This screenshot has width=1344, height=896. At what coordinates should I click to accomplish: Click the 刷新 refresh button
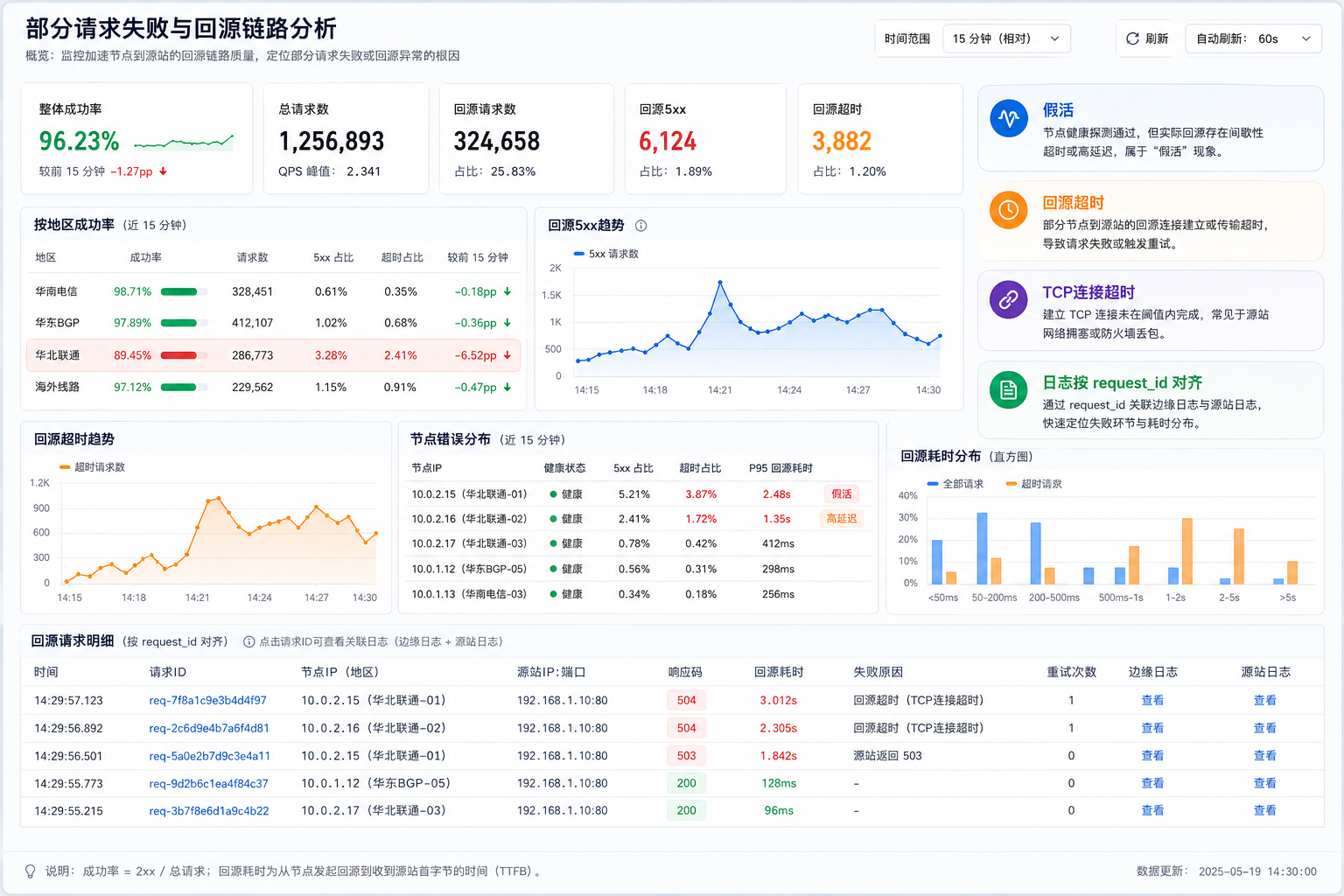pyautogui.click(x=1146, y=38)
